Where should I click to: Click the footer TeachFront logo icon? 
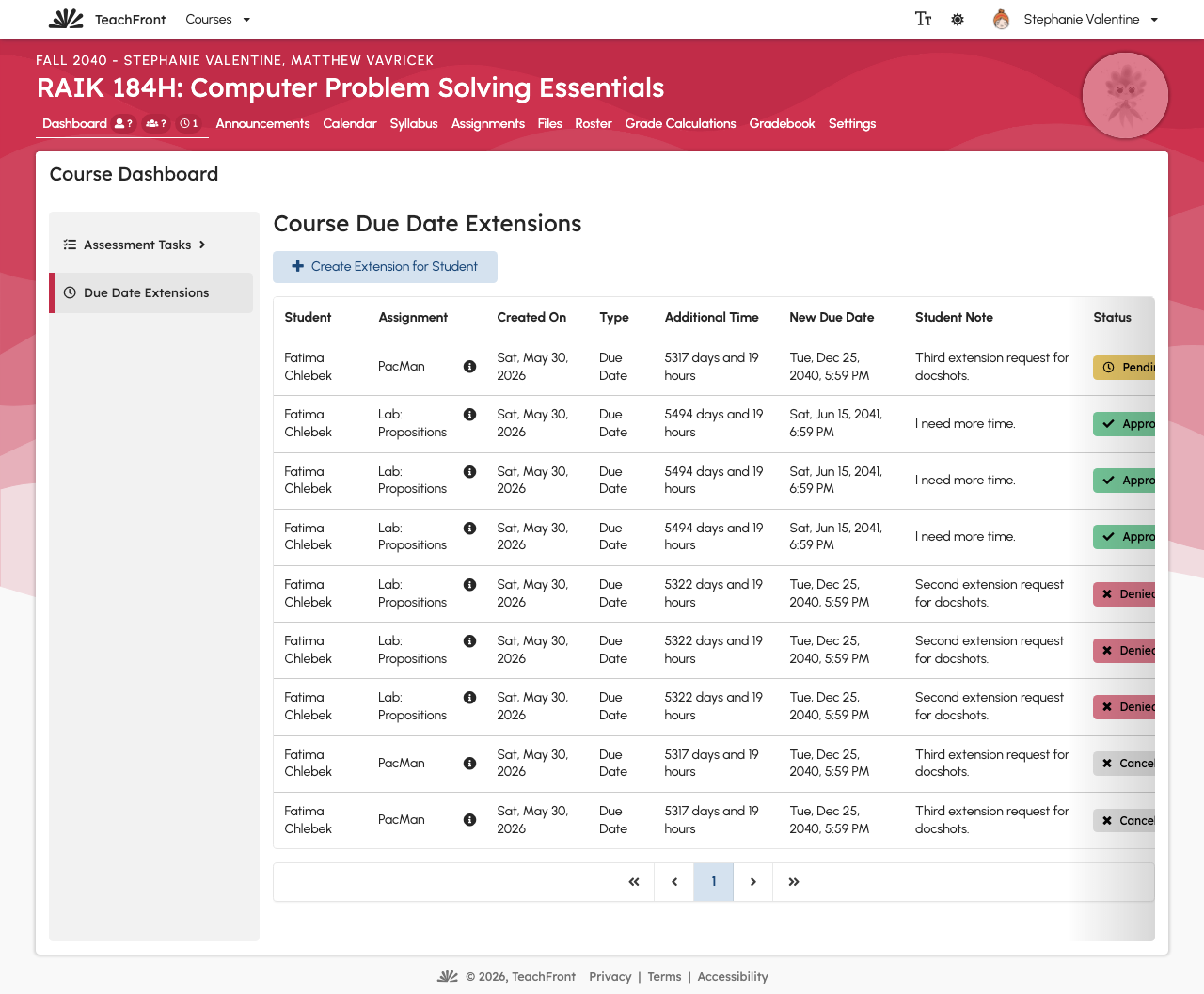[448, 976]
